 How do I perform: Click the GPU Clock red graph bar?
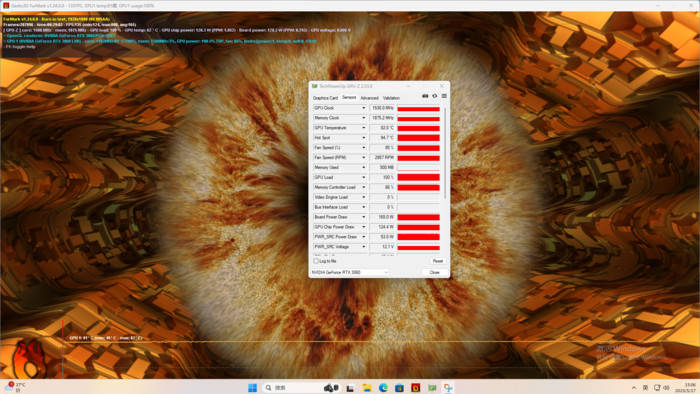(419, 108)
